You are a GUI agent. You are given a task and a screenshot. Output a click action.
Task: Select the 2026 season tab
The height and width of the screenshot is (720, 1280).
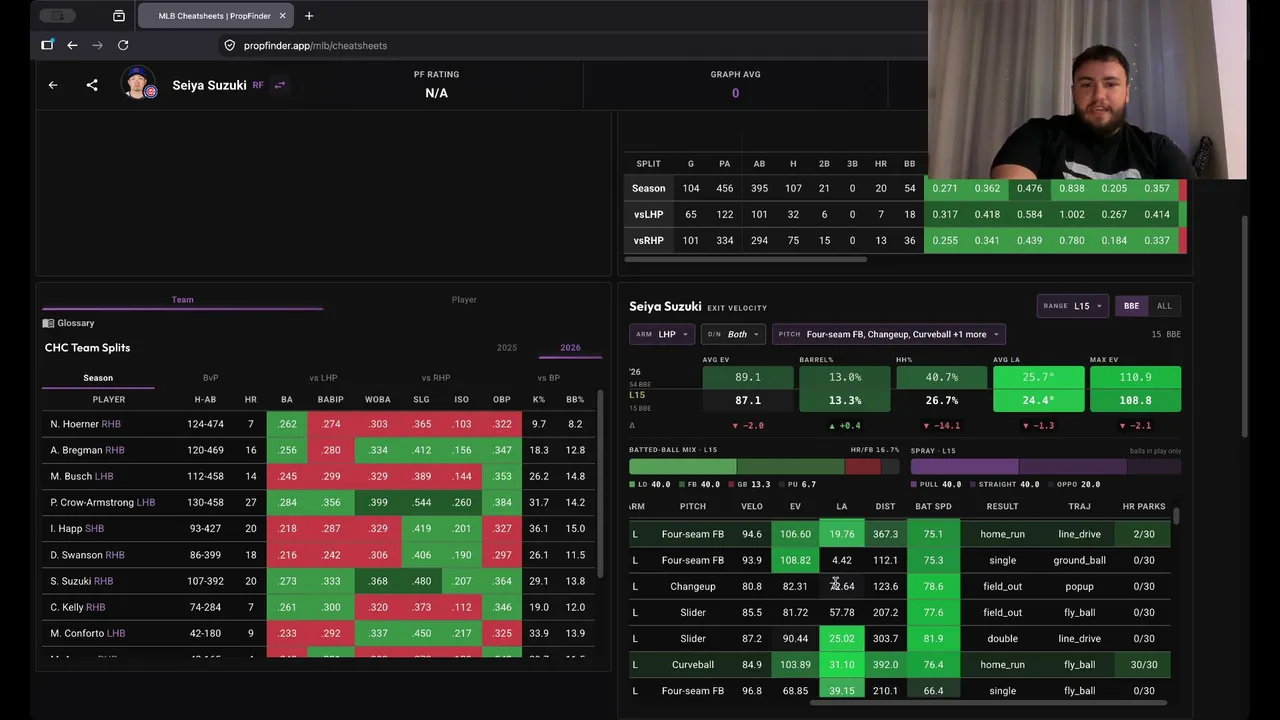(x=570, y=348)
